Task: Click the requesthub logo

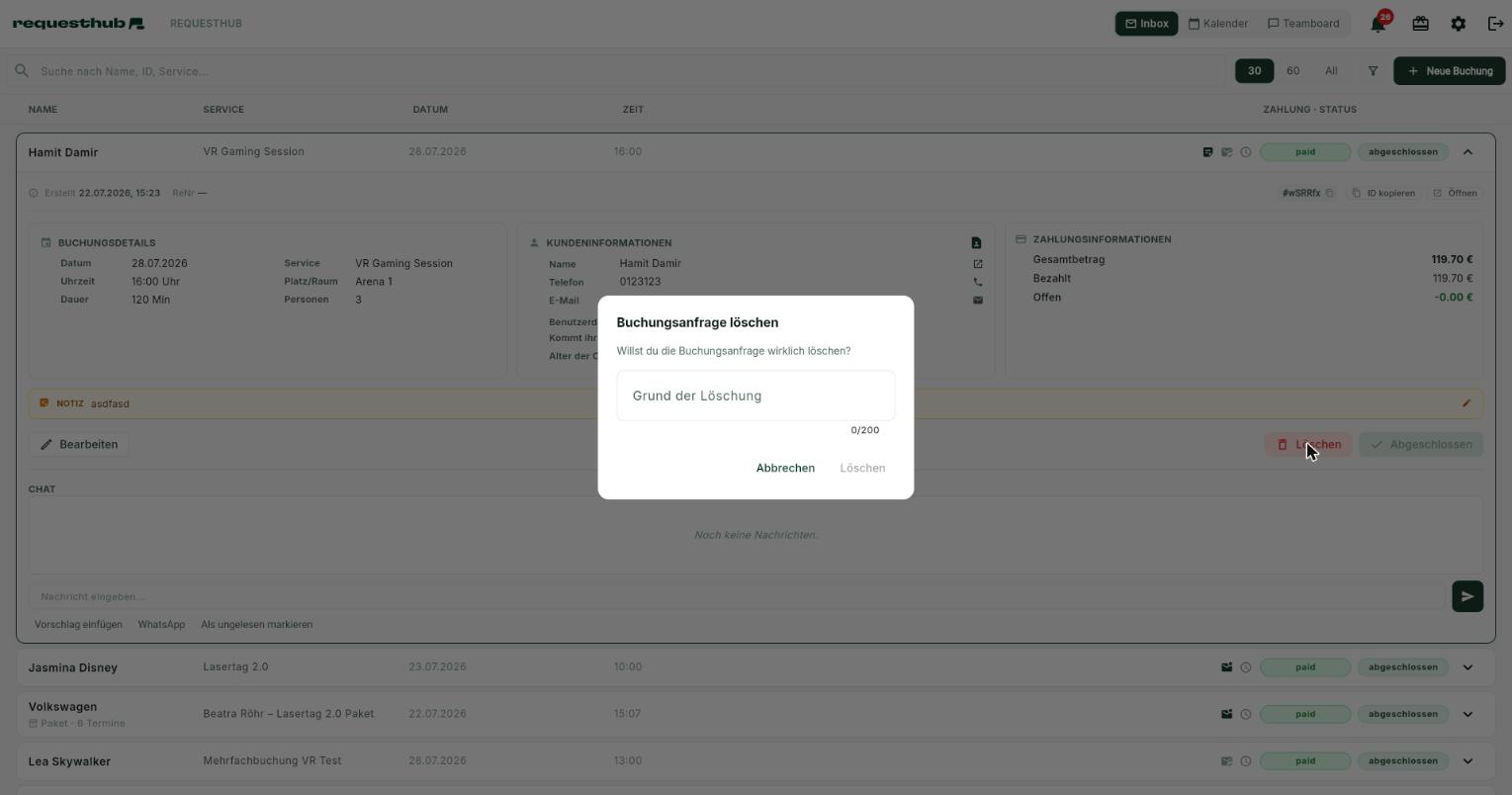Action: [x=78, y=23]
